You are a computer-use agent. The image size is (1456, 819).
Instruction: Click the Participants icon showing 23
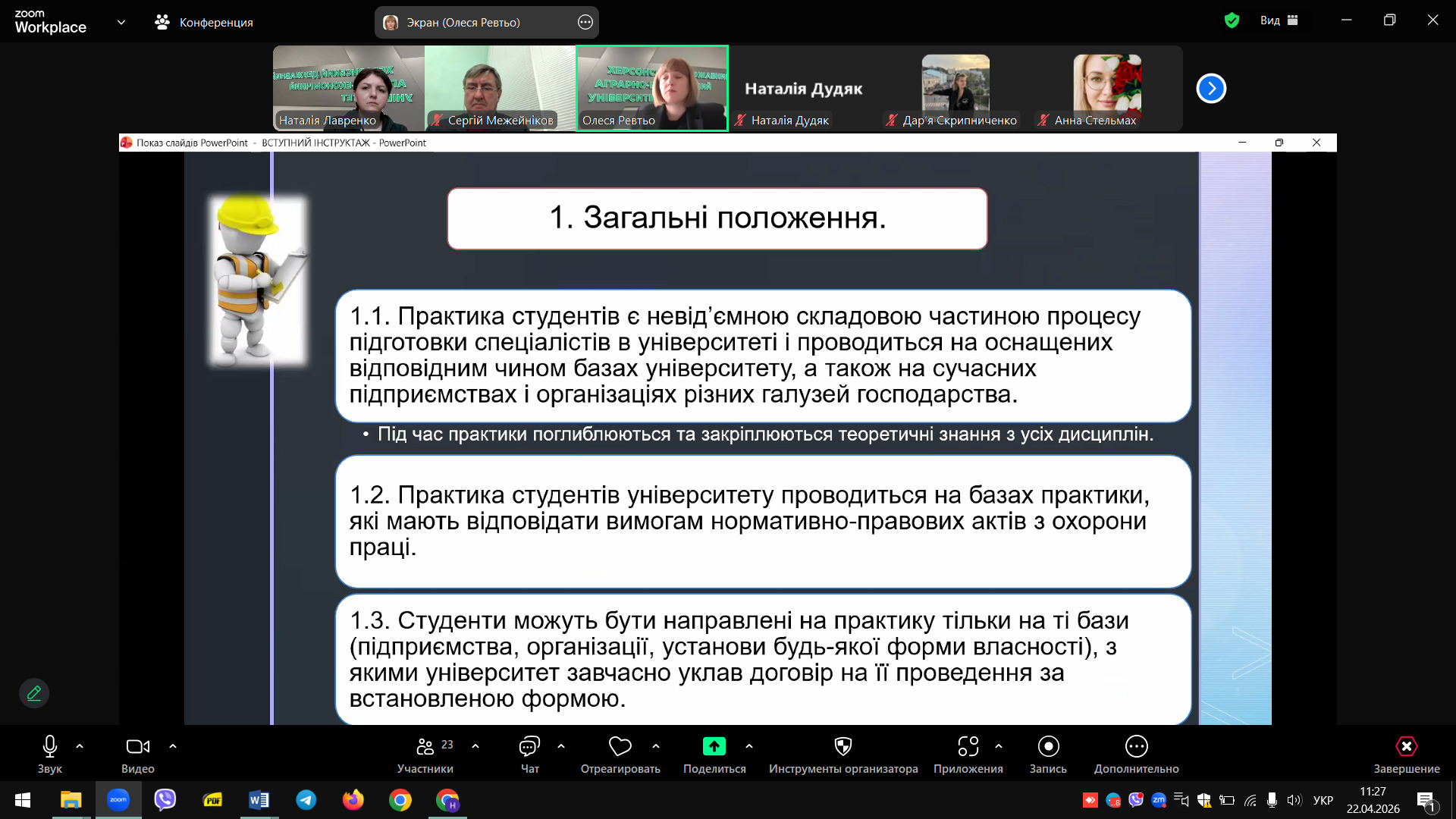(426, 747)
